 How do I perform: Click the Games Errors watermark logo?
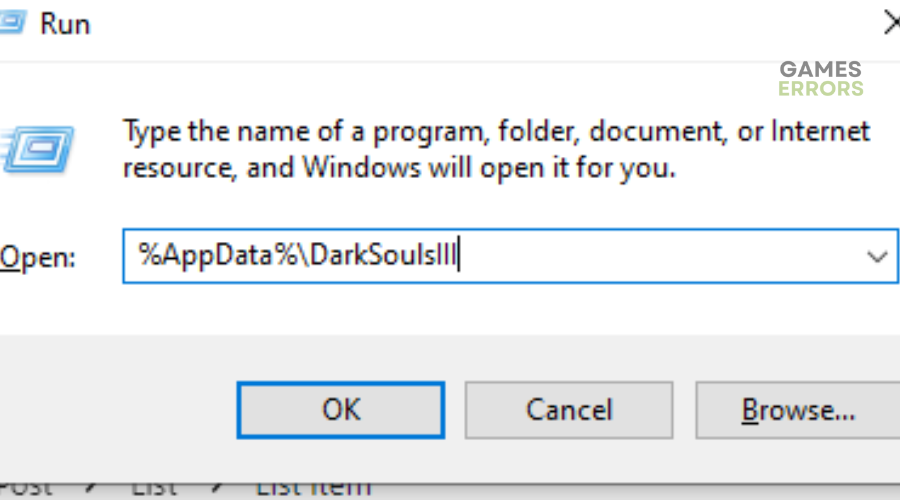[821, 79]
